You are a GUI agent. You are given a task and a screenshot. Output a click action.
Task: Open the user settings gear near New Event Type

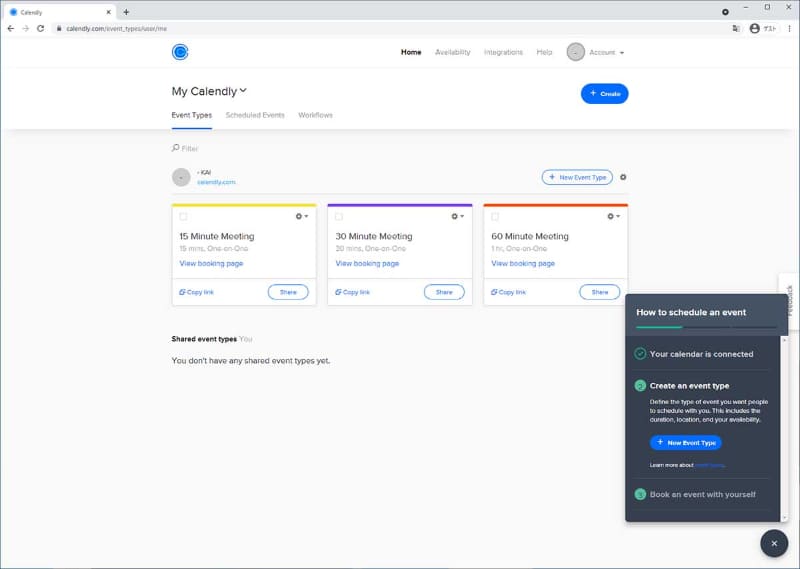pos(623,177)
